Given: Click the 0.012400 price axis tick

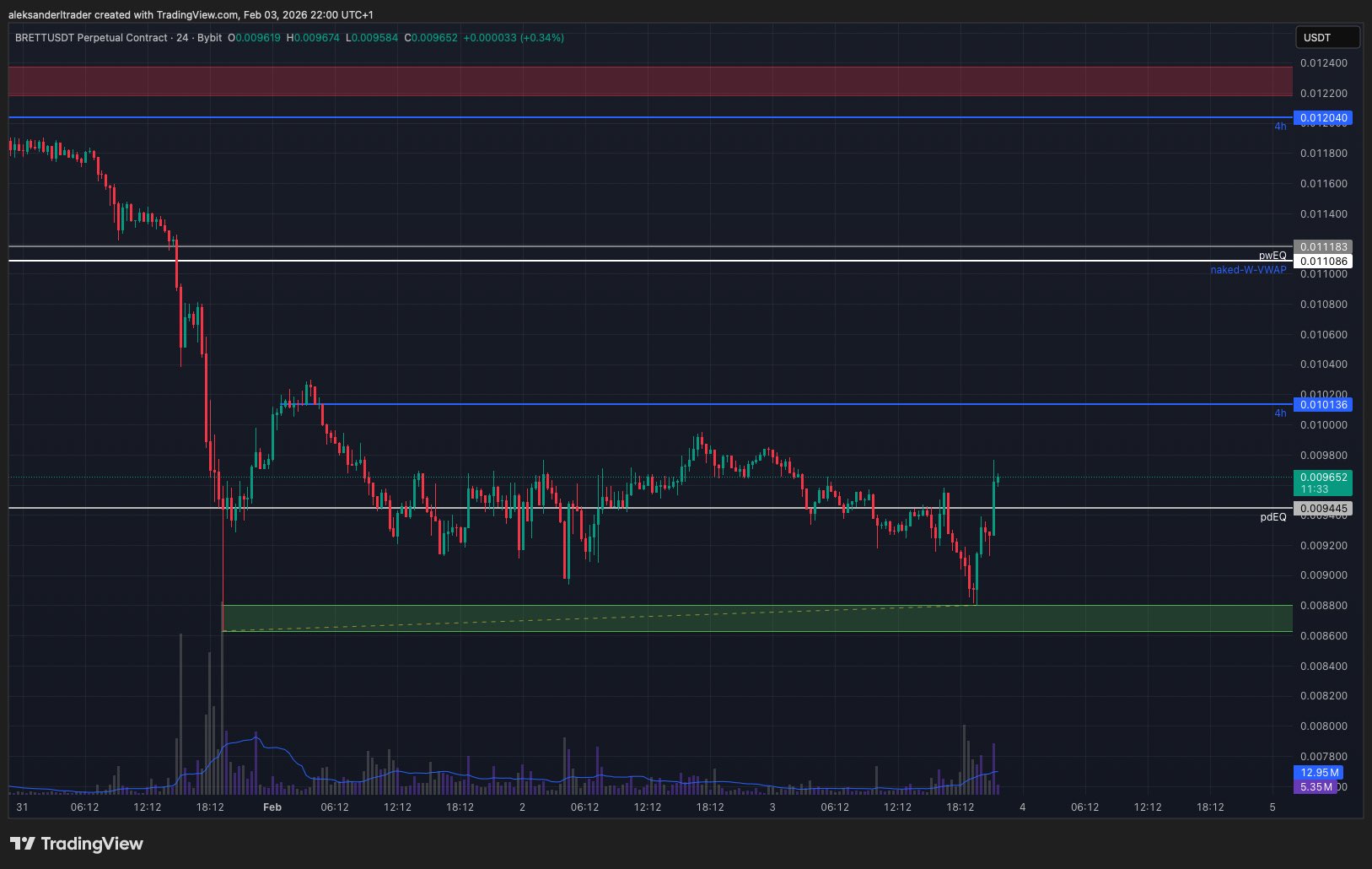Looking at the screenshot, I should [1323, 63].
